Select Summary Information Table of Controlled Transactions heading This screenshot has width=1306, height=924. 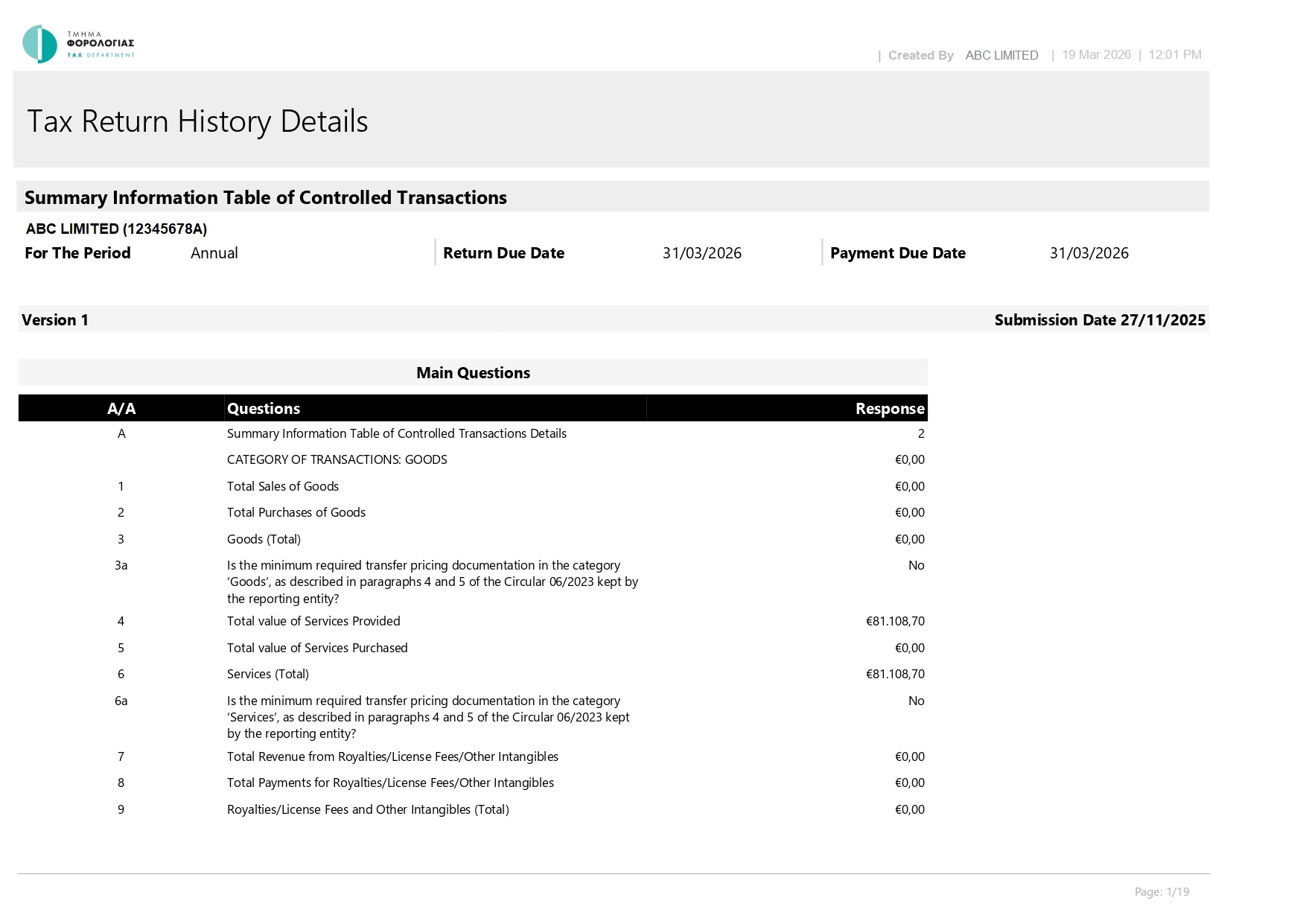pos(266,197)
